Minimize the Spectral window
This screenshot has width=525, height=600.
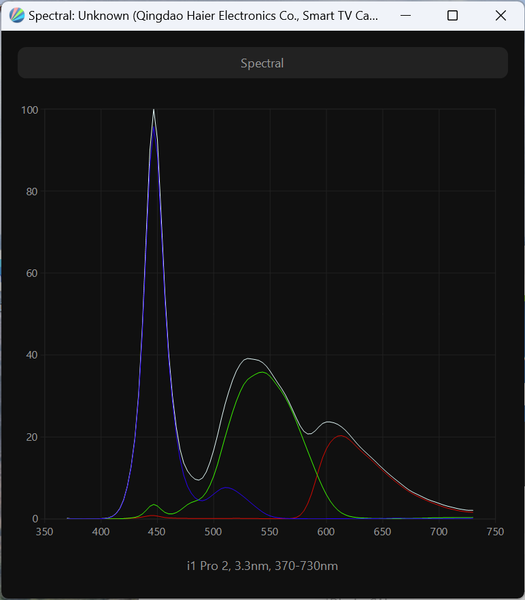coord(406,16)
